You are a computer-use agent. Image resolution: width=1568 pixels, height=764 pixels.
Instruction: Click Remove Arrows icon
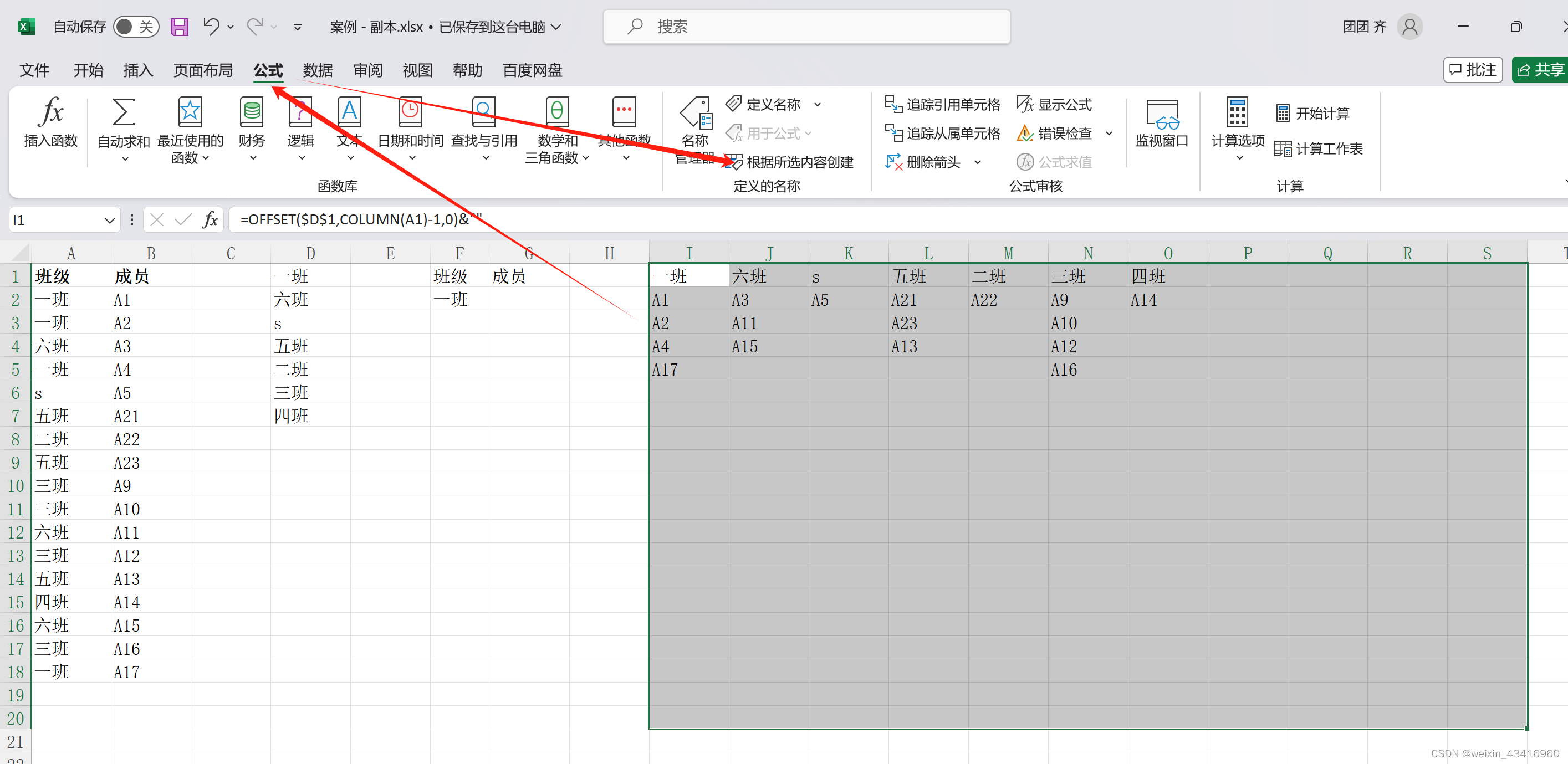893,162
